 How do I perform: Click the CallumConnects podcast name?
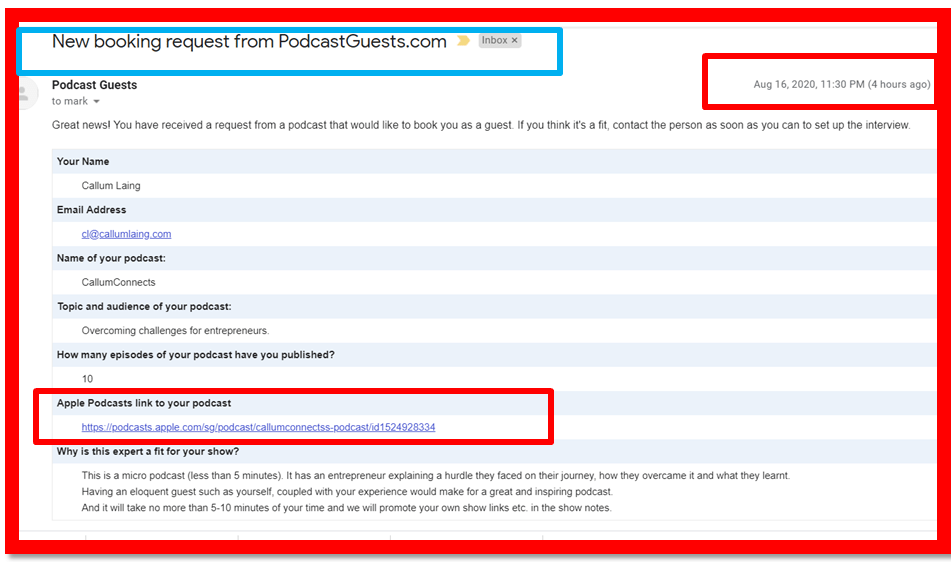point(118,282)
